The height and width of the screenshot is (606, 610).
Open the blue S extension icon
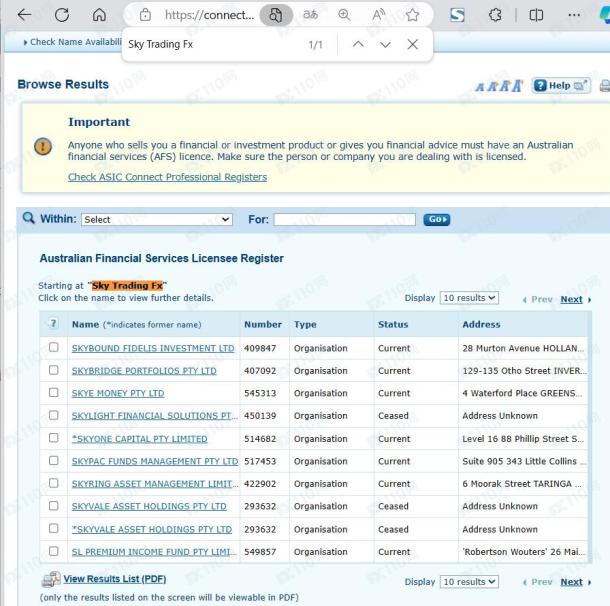pos(457,15)
